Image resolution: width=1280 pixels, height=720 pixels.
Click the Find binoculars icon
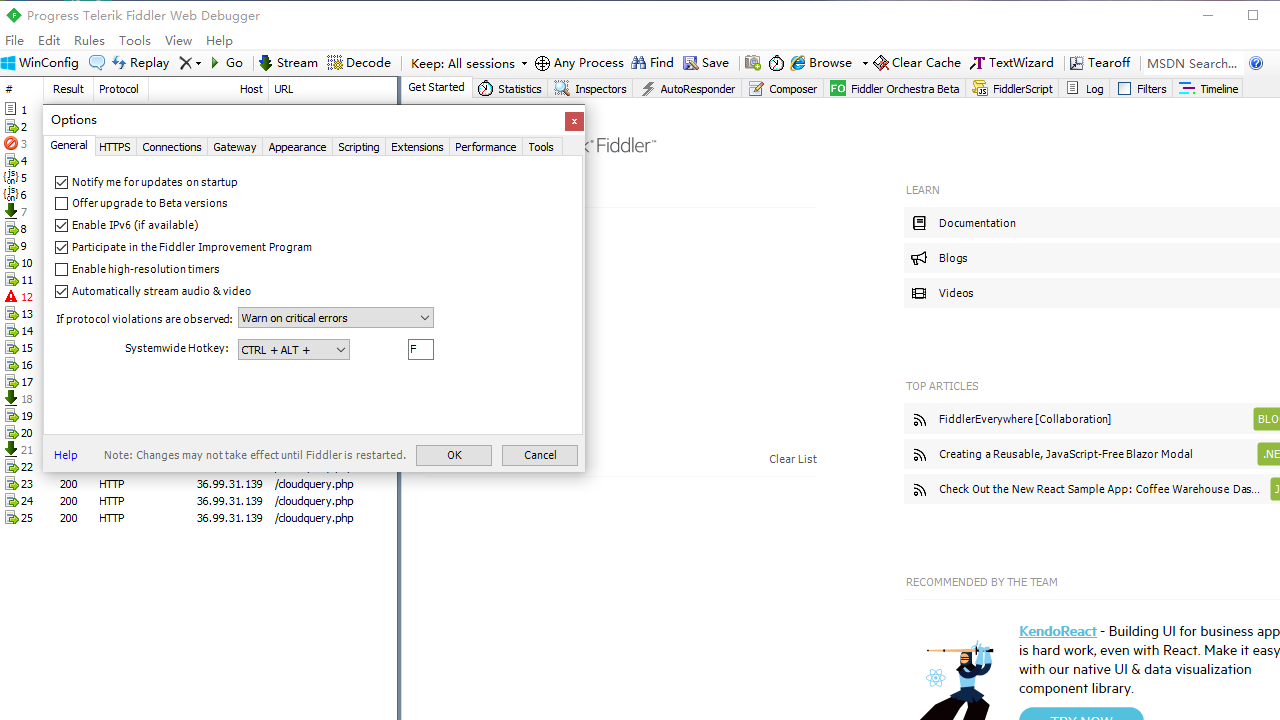[x=638, y=63]
